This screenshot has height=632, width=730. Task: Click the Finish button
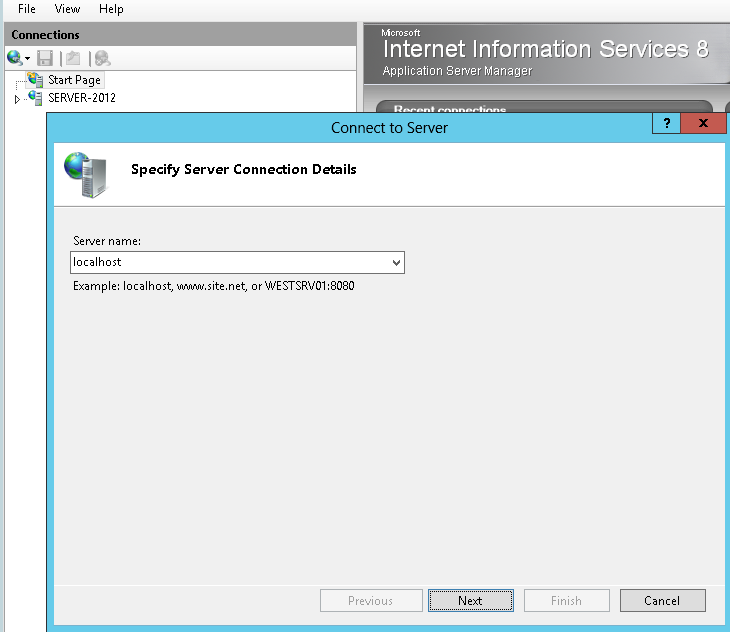point(567,600)
